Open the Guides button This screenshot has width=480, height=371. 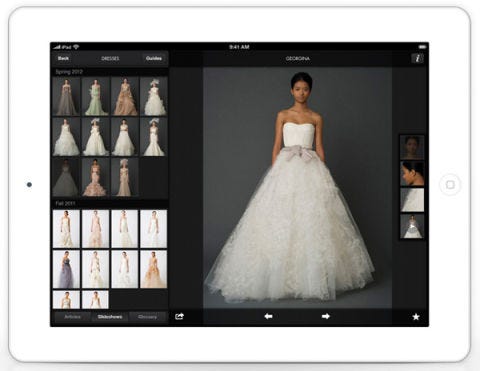(154, 58)
